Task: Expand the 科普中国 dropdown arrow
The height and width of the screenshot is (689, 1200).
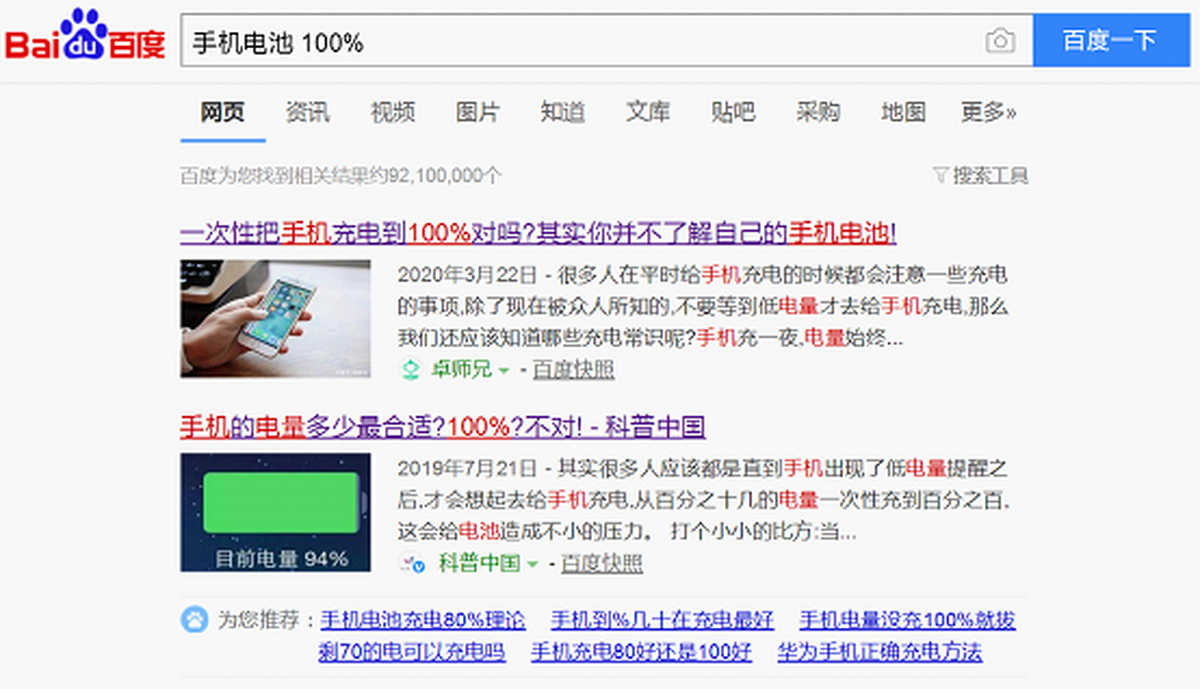Action: tap(532, 565)
